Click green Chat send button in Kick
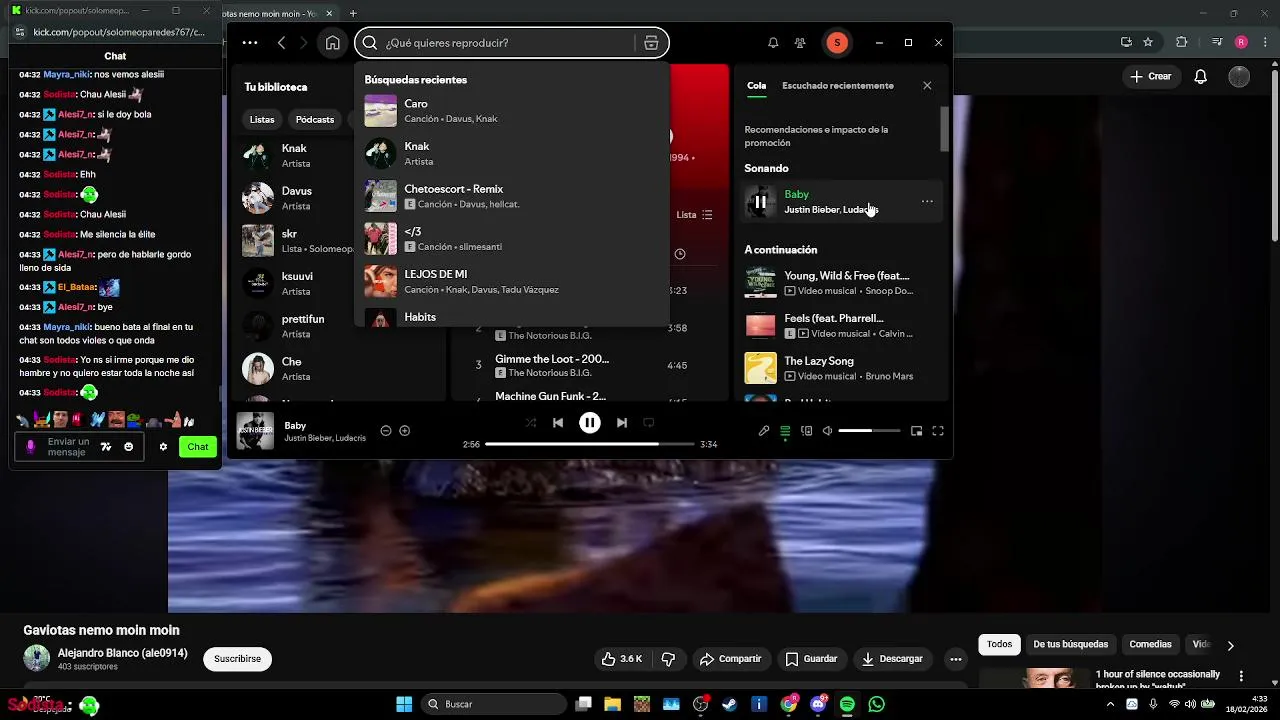 198,447
